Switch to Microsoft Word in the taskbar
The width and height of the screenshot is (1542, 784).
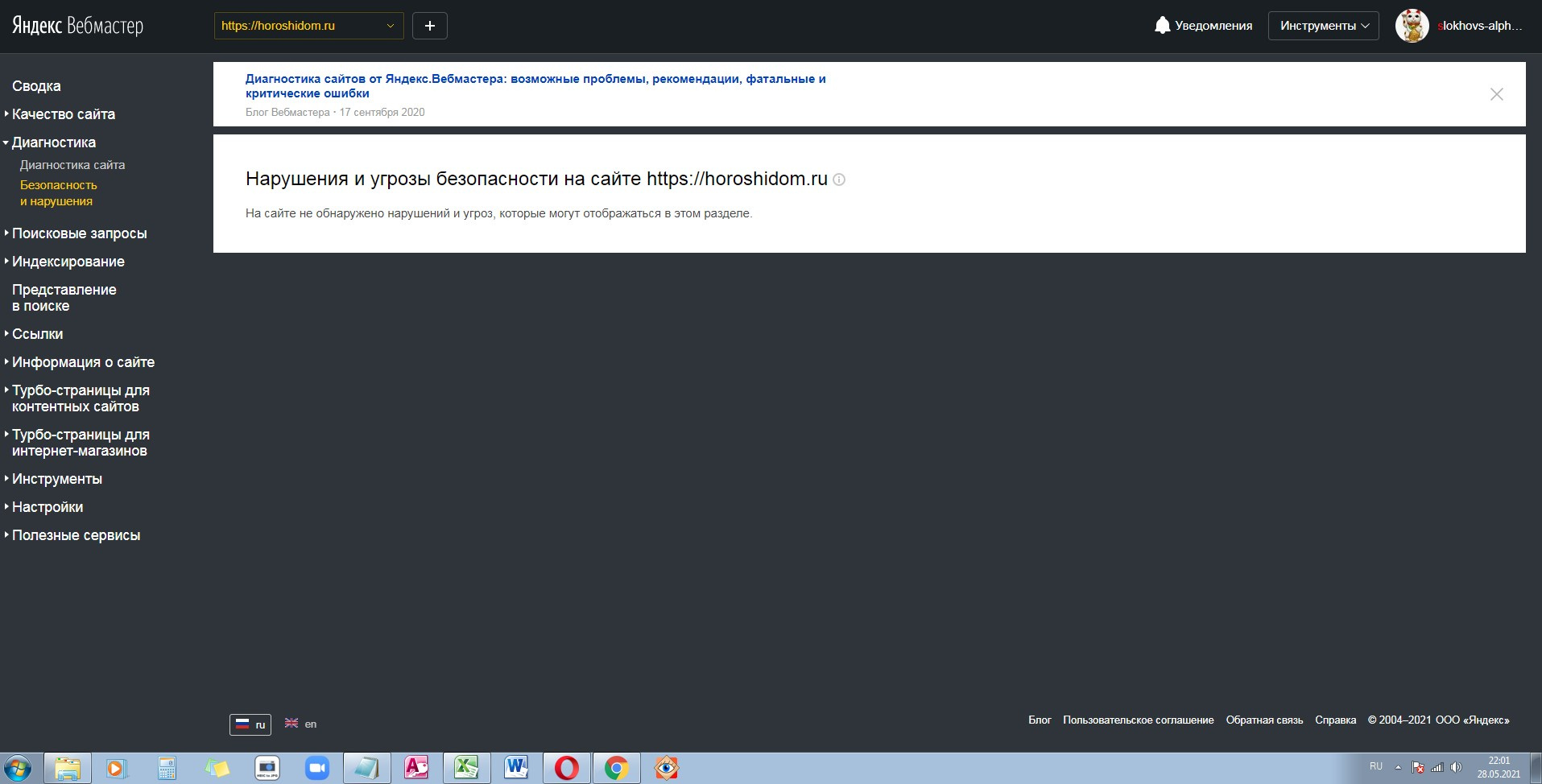tap(516, 768)
